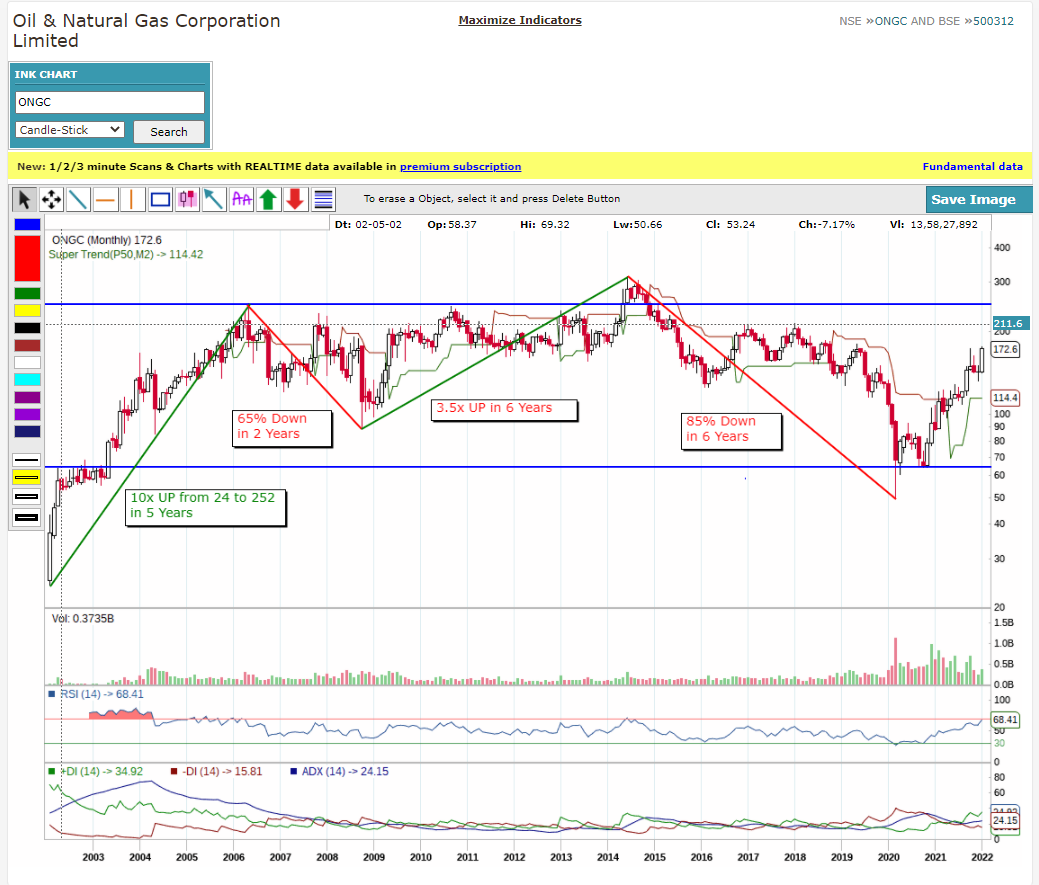Pick the large red color swatch
Viewport: 1039px width, 885px height.
27,258
